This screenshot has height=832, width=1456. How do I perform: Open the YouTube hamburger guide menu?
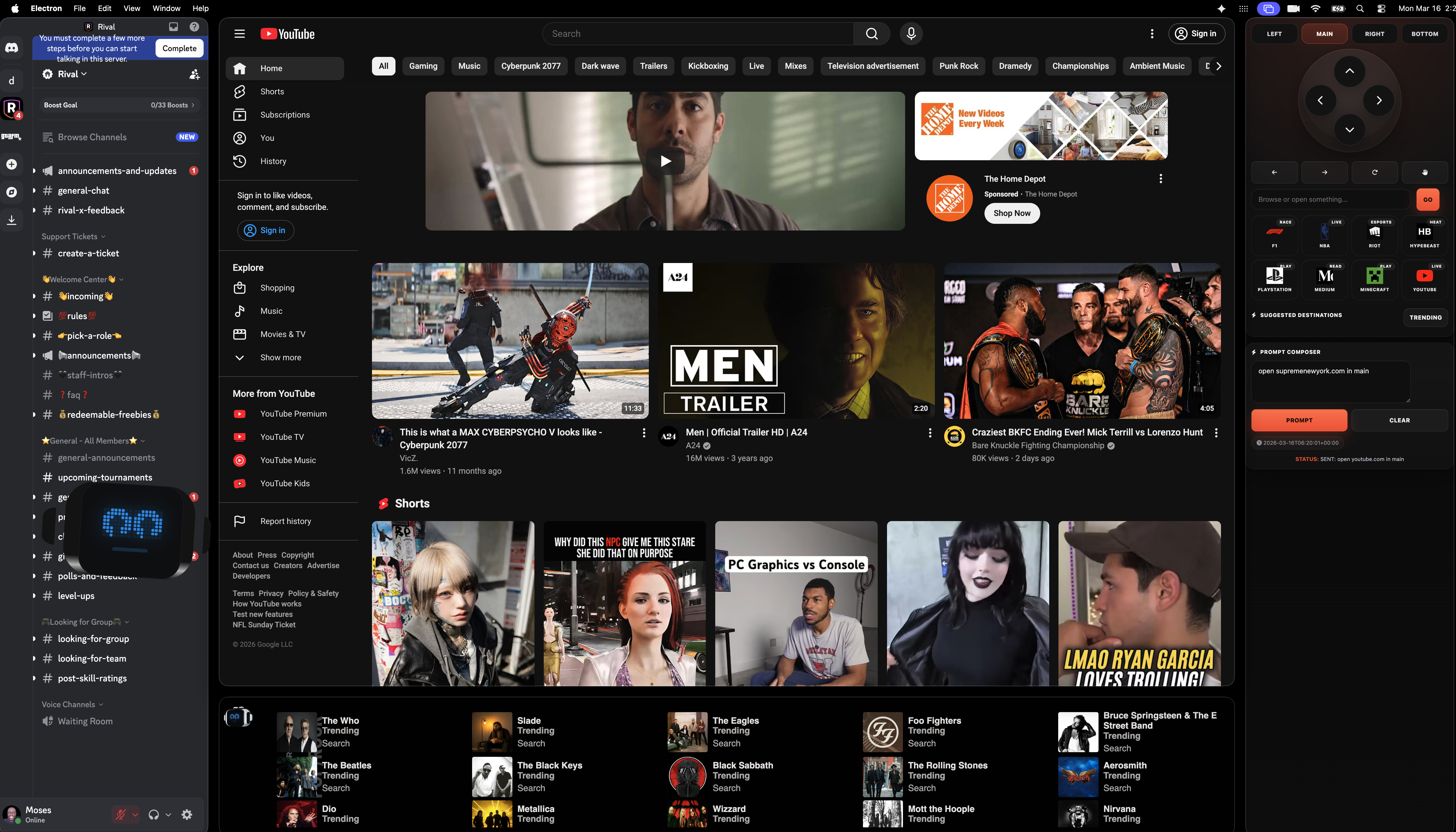239,34
